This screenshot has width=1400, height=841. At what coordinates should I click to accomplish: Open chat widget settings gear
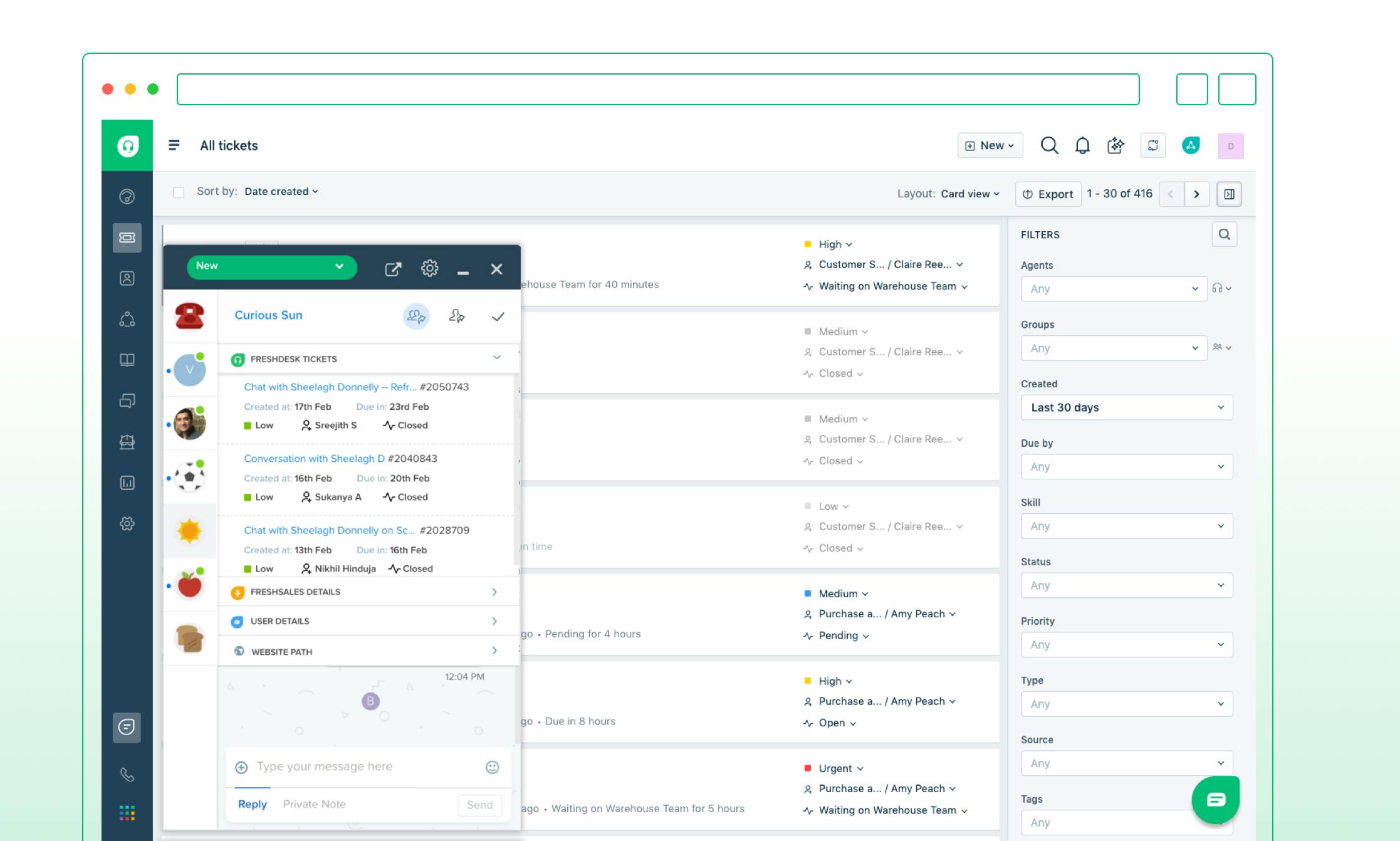point(430,268)
